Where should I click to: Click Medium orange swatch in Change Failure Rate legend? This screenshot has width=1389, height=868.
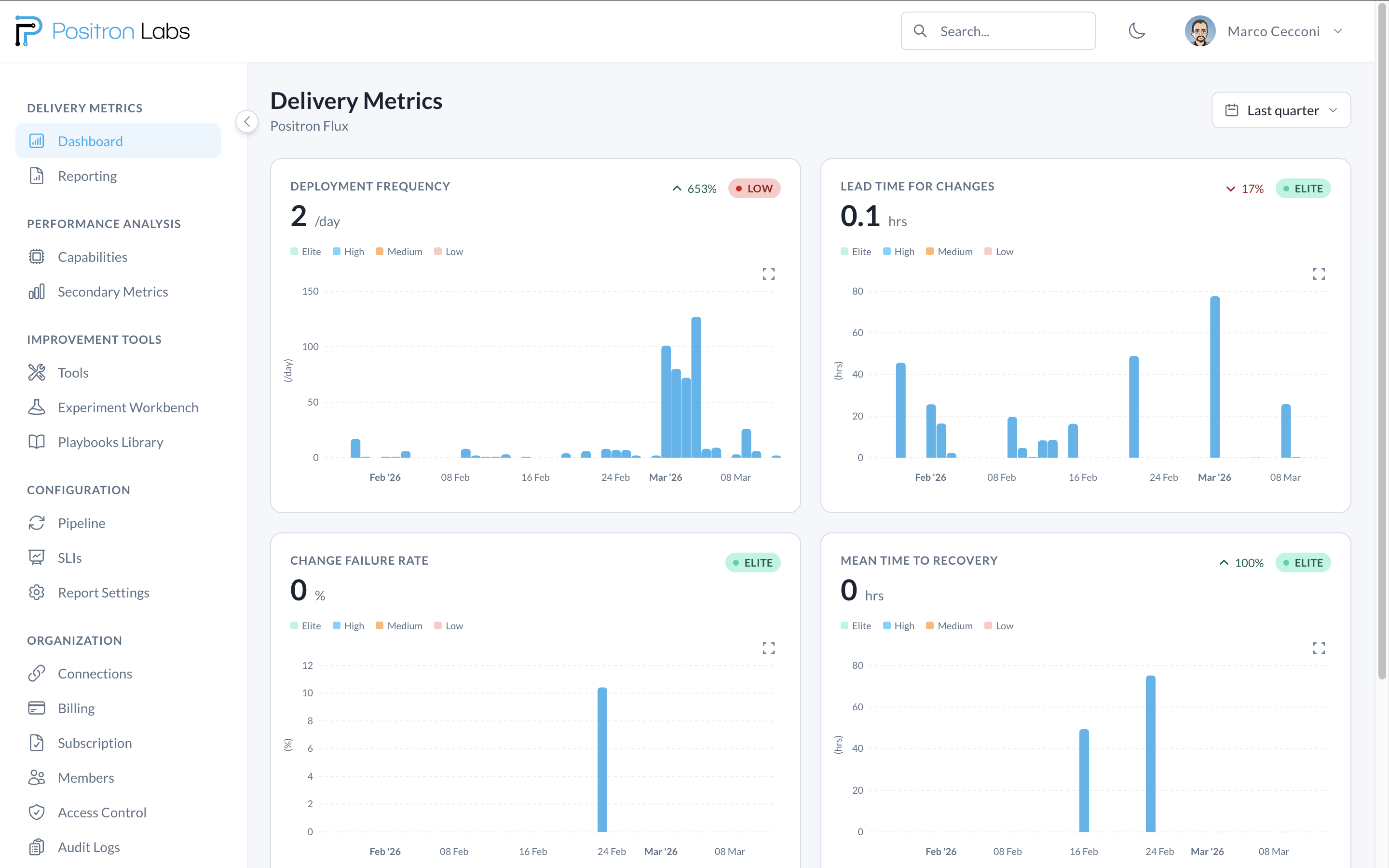click(380, 626)
